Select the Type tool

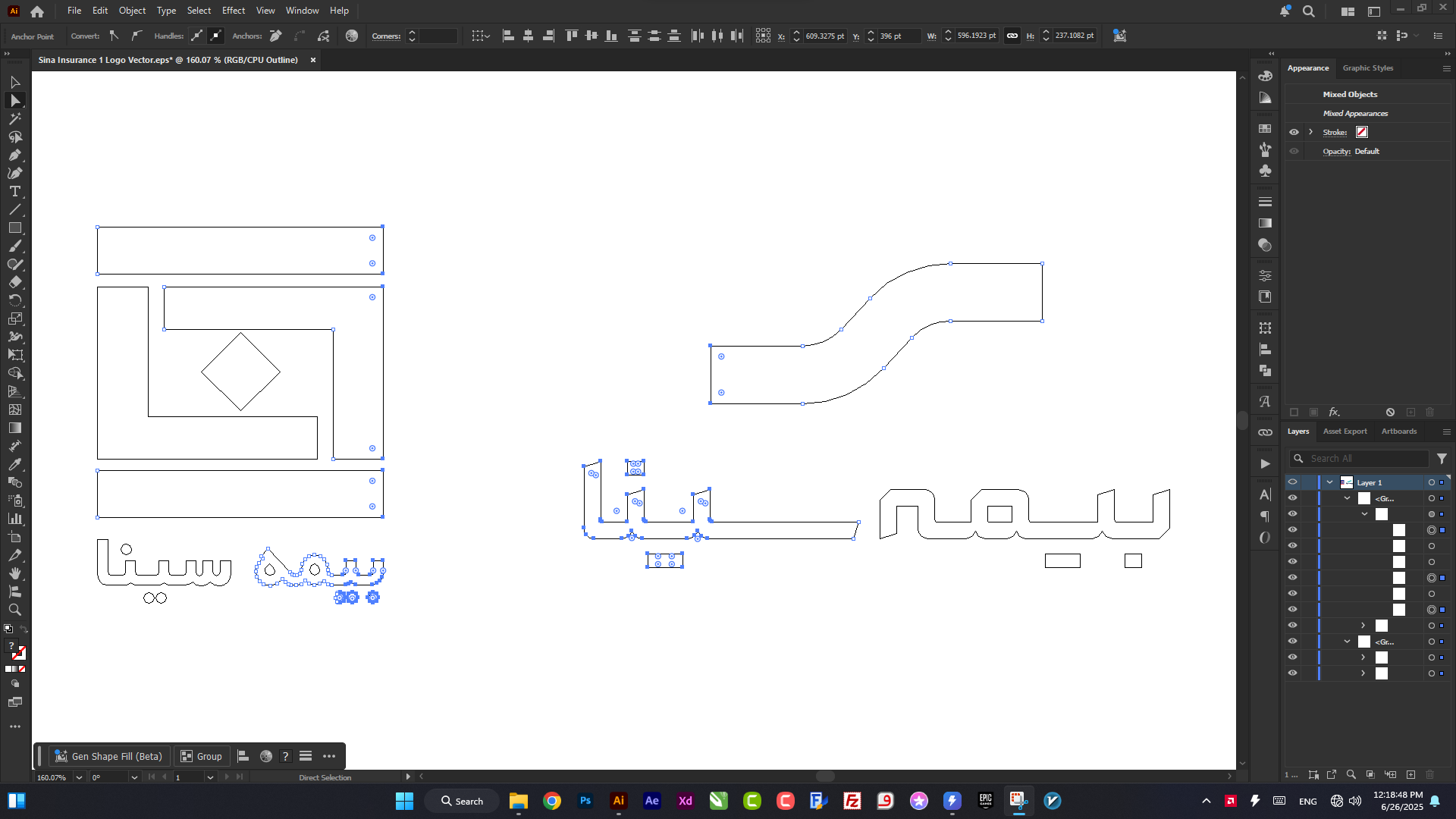pos(15,191)
